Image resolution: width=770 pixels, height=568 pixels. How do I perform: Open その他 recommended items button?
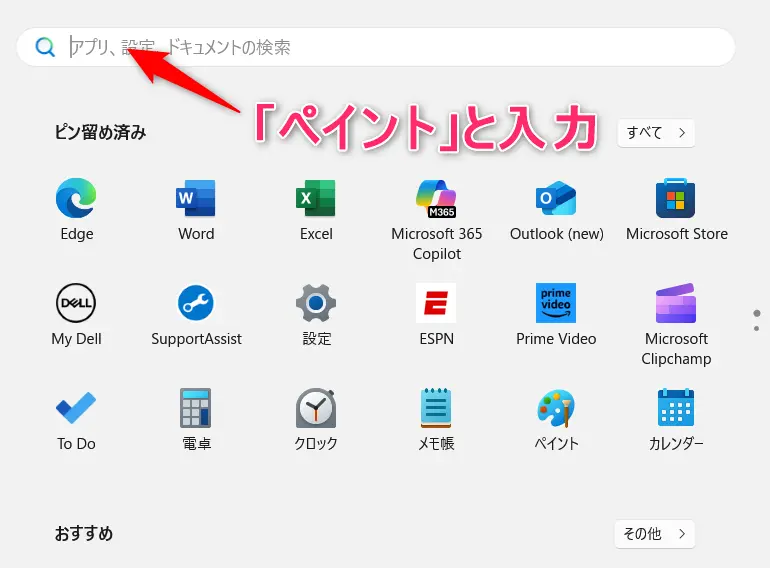[655, 534]
